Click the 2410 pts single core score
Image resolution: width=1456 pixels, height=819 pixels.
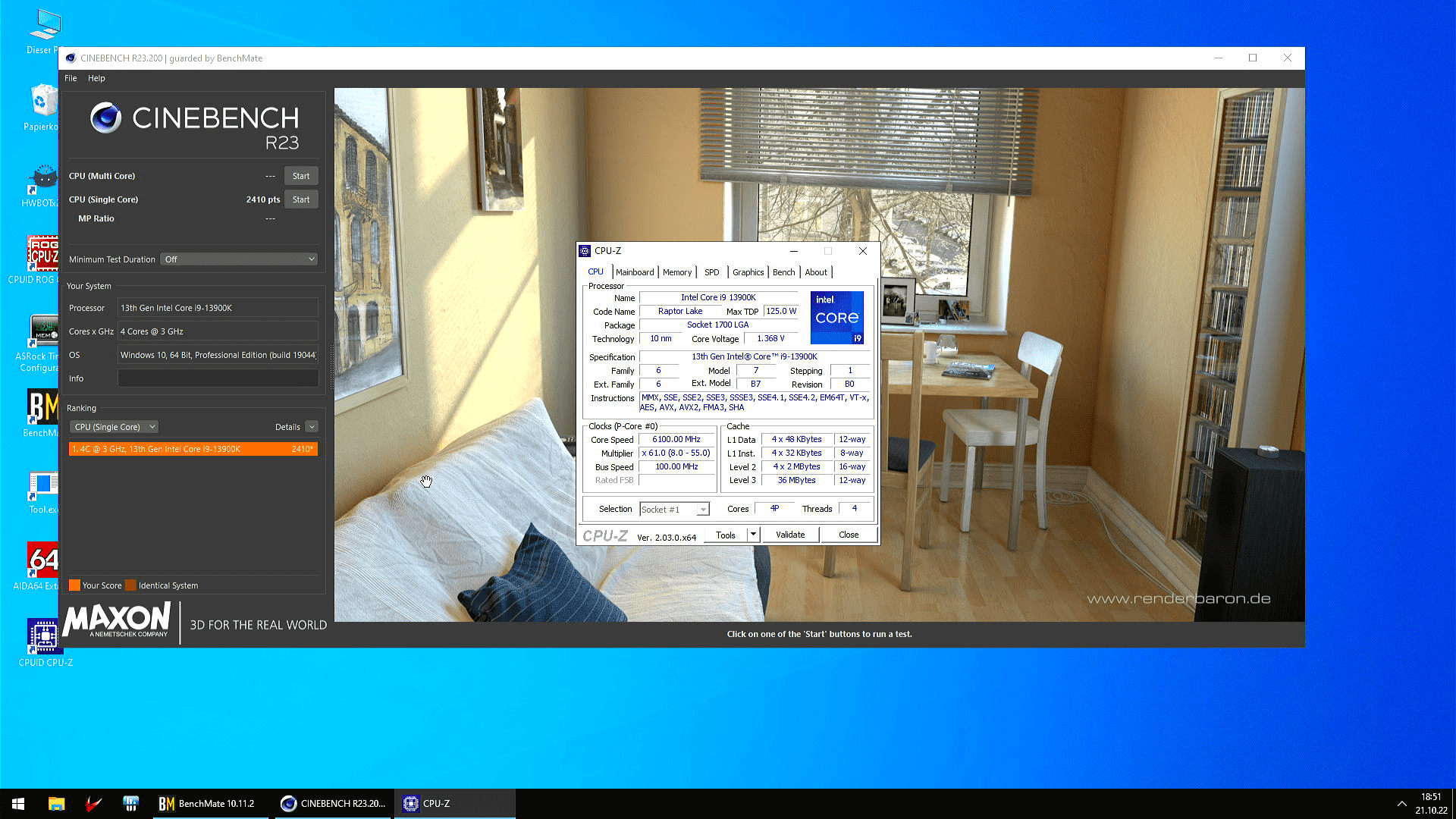[x=263, y=199]
